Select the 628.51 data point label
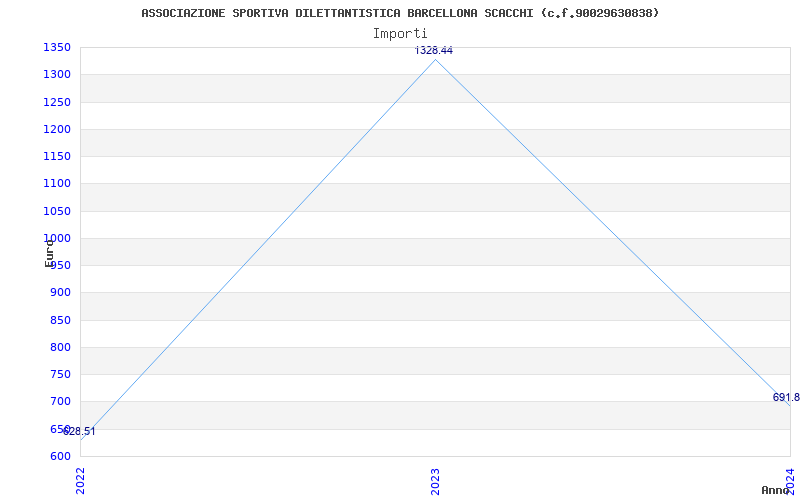 80,432
